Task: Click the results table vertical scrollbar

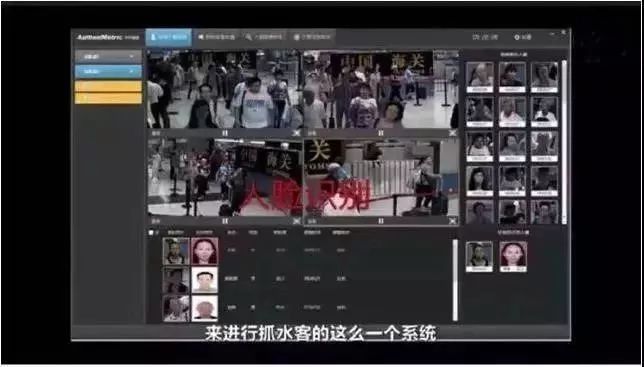Action: coord(455,280)
